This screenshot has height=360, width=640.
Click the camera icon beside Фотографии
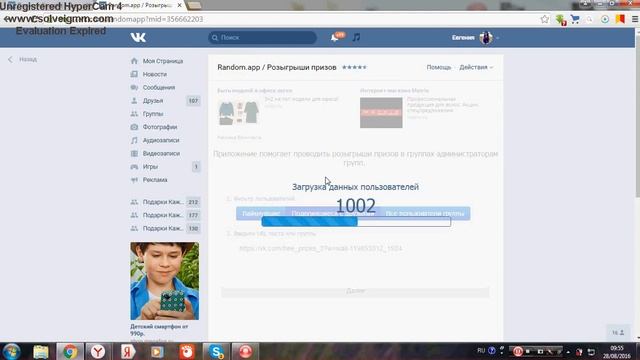(134, 127)
